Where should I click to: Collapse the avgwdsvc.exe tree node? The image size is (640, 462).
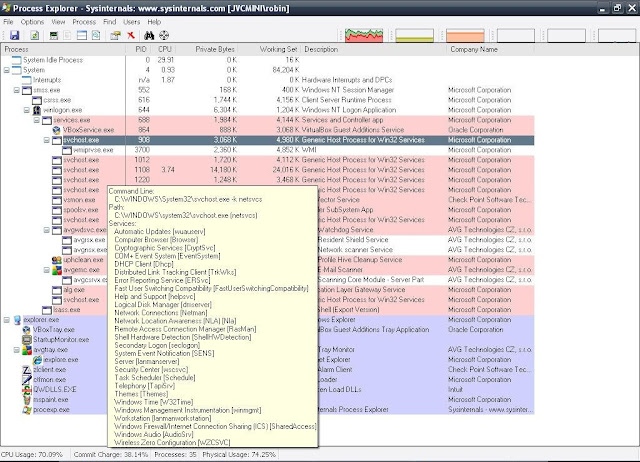pyautogui.click(x=47, y=230)
